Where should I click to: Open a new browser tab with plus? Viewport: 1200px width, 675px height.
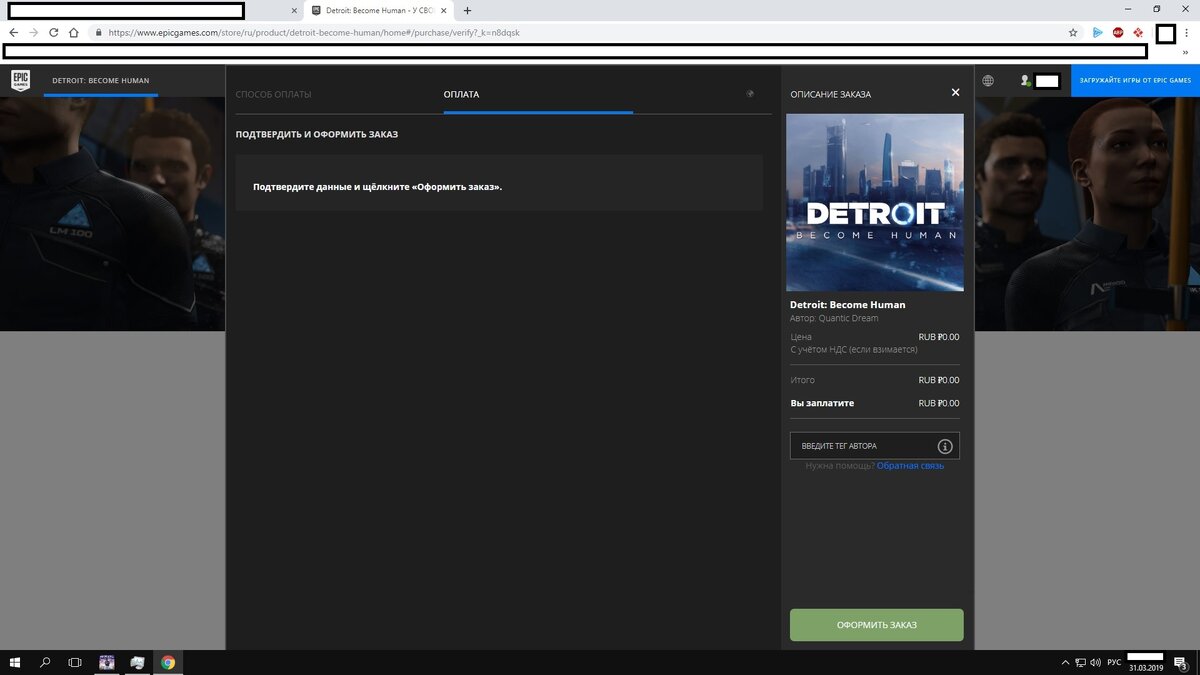[x=467, y=11]
